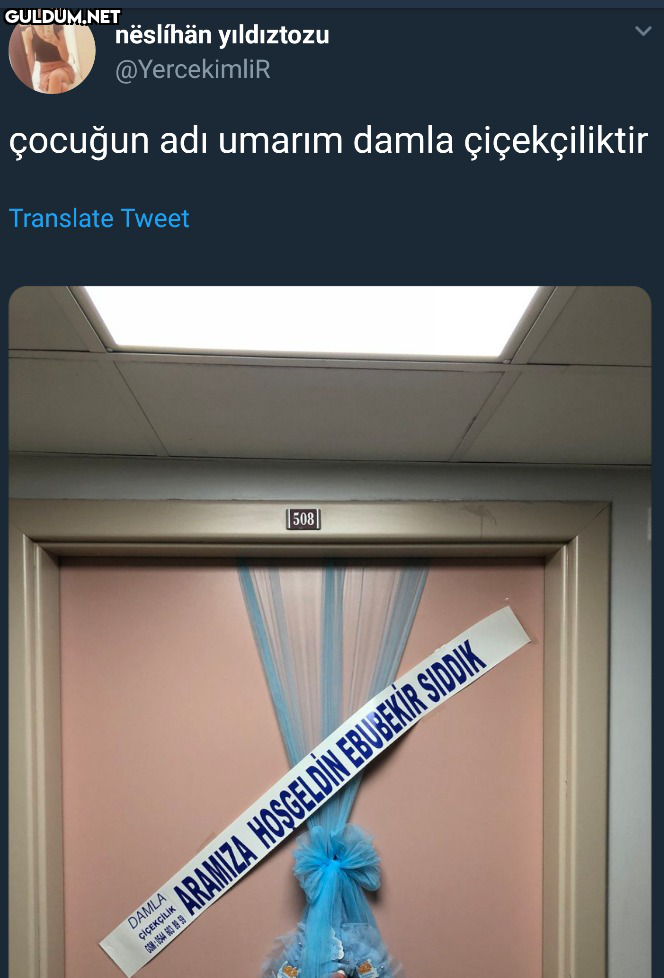Open the attached photo on pink door area

coord(330,631)
